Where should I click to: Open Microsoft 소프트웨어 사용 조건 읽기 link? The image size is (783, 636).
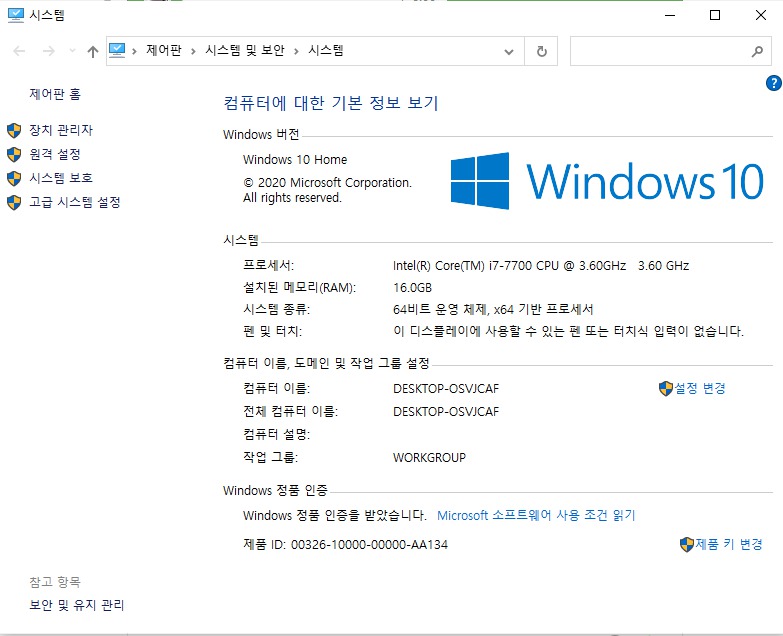536,515
